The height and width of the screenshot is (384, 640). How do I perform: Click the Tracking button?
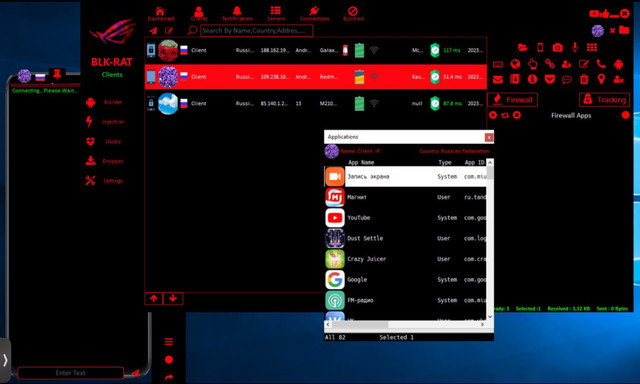(x=604, y=100)
